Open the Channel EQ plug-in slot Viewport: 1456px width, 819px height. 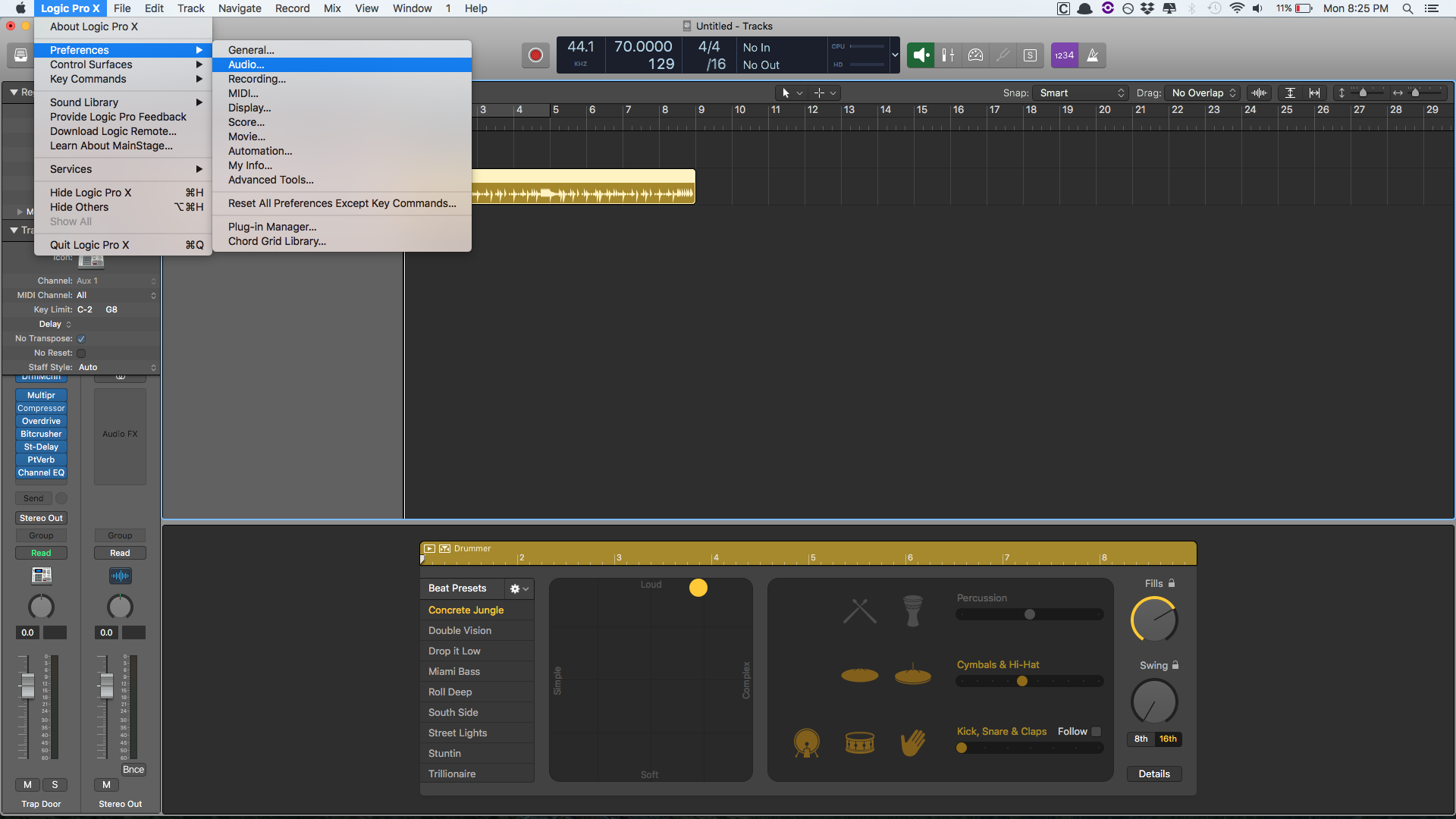pos(41,473)
